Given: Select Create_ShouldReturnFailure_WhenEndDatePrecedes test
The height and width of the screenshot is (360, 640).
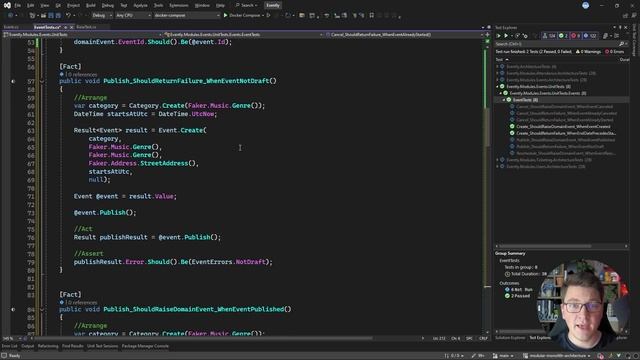Looking at the screenshot, I should point(566,133).
